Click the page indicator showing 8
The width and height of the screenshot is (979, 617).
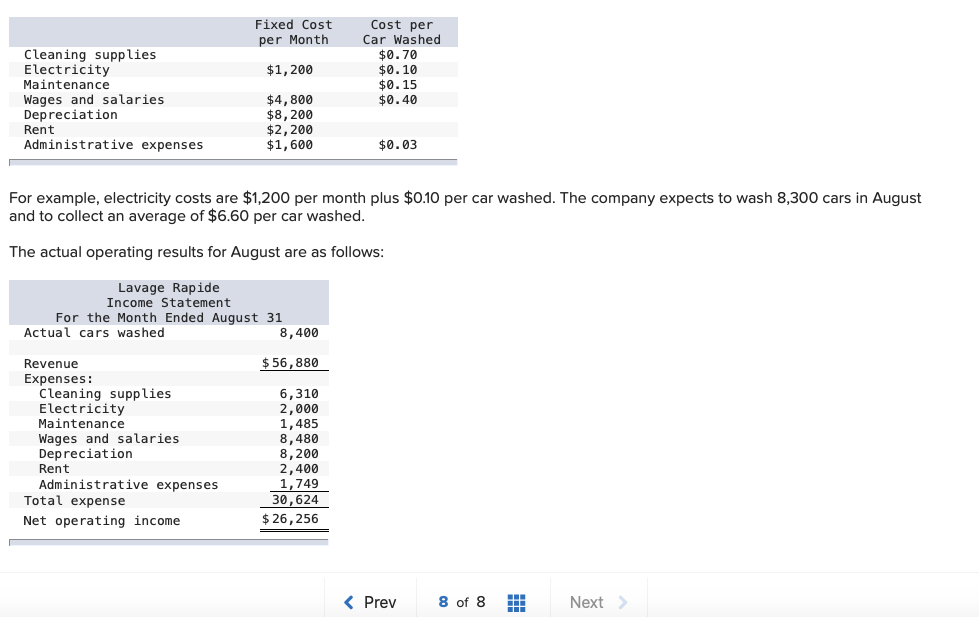coord(442,602)
